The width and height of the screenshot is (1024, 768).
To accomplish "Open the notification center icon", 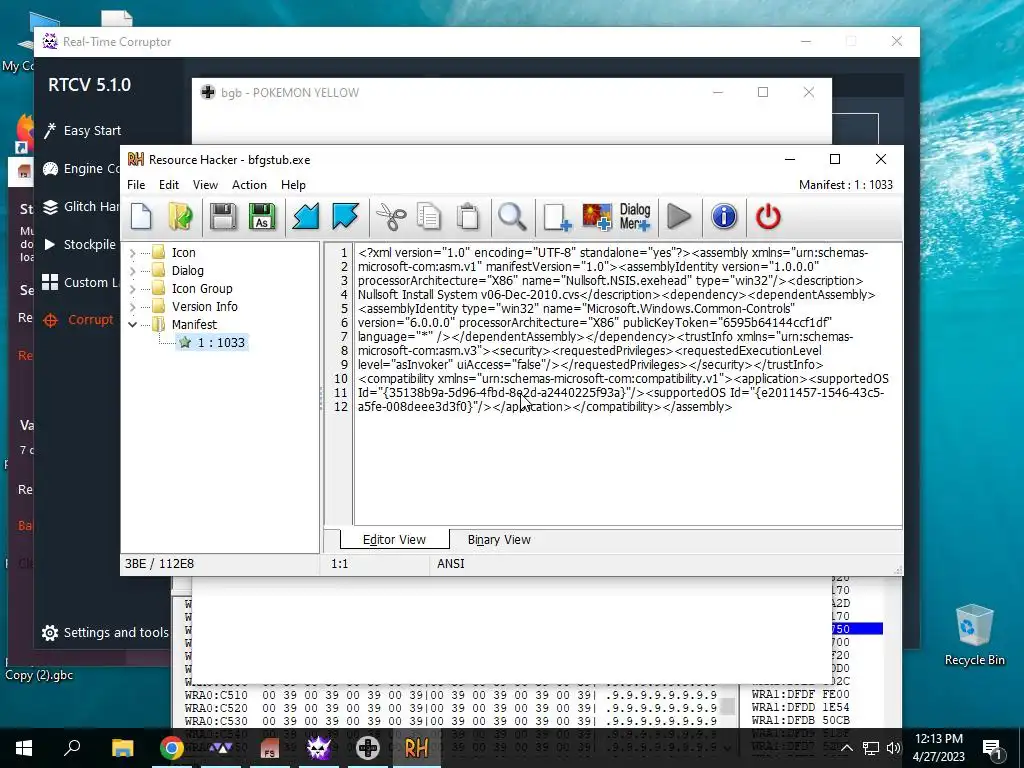I will (992, 748).
